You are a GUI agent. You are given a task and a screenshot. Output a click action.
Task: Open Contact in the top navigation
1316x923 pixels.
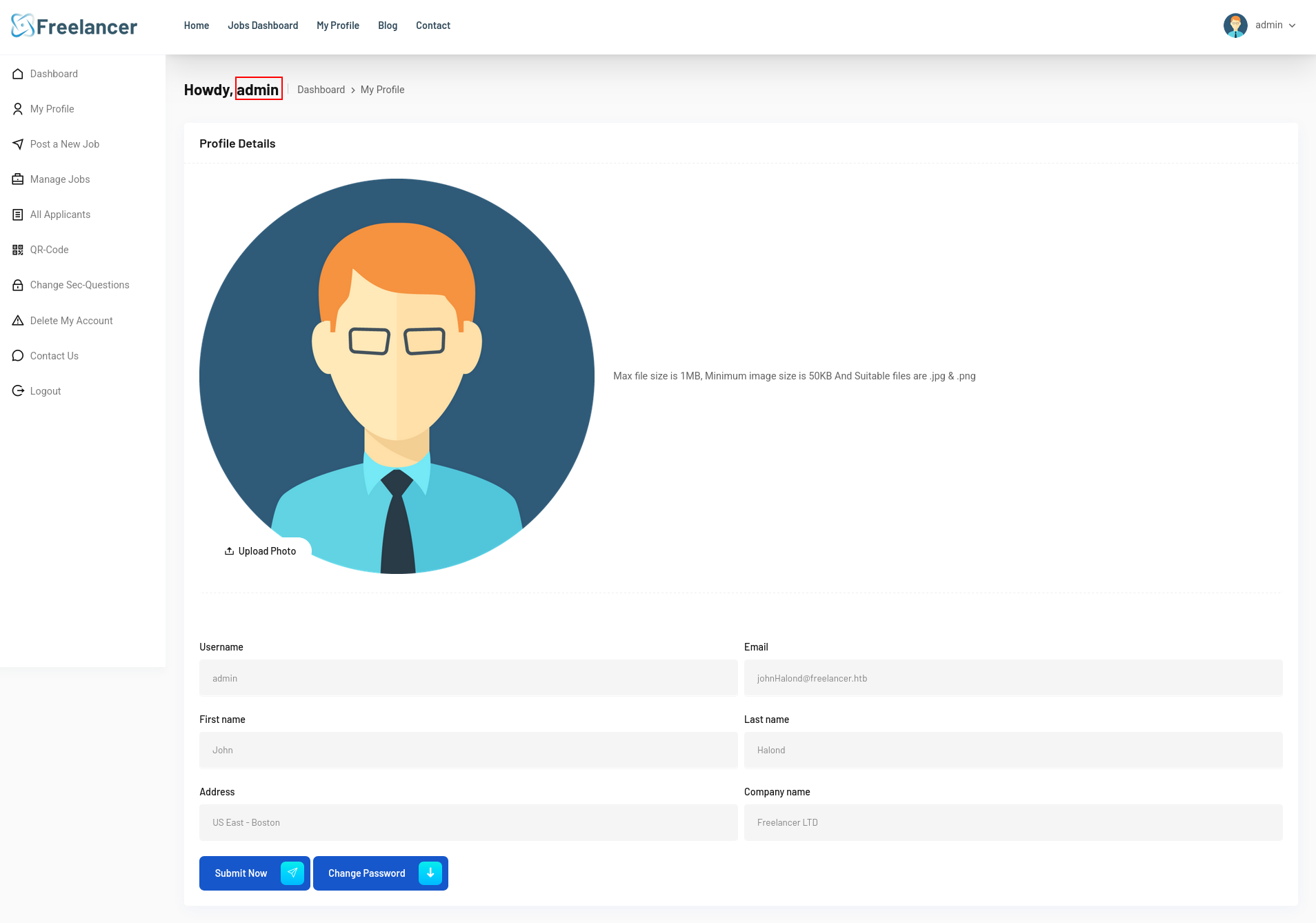point(433,26)
